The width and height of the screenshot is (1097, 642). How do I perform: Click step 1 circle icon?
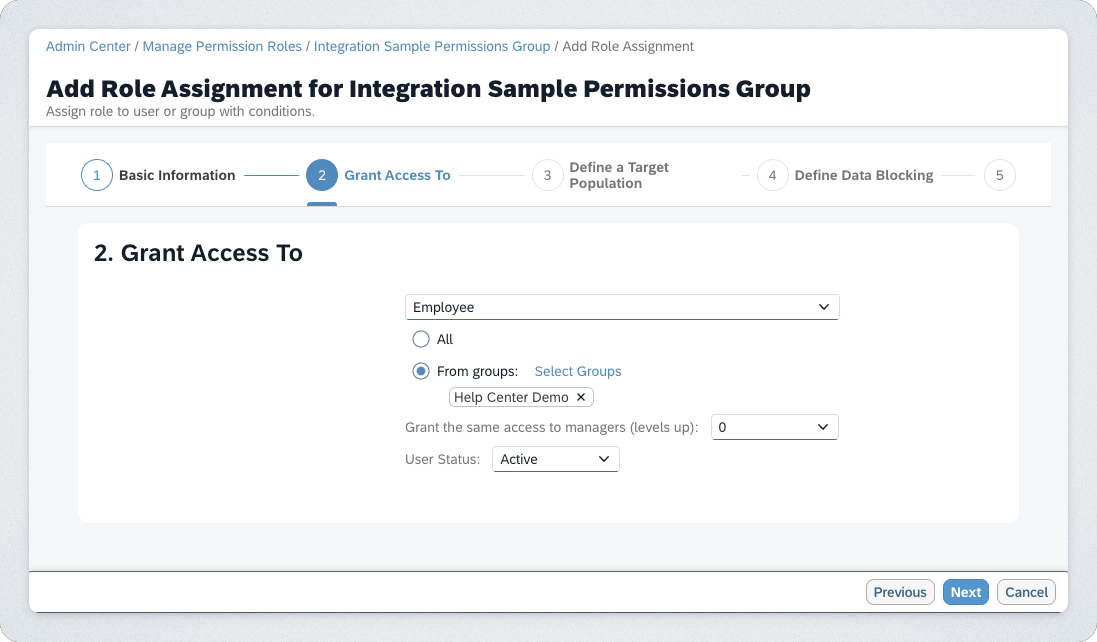tap(97, 176)
